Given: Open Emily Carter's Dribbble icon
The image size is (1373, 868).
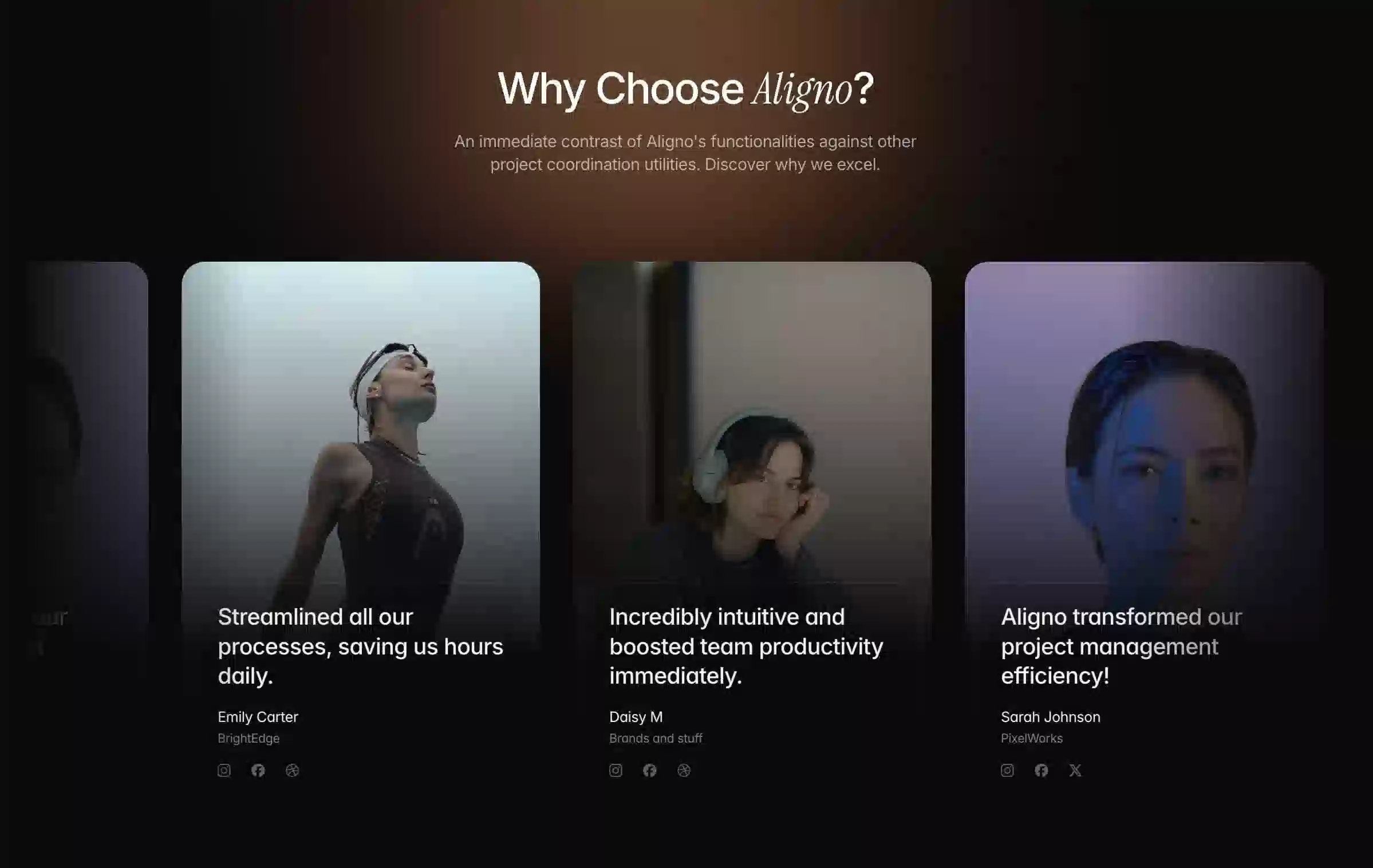Looking at the screenshot, I should point(292,770).
